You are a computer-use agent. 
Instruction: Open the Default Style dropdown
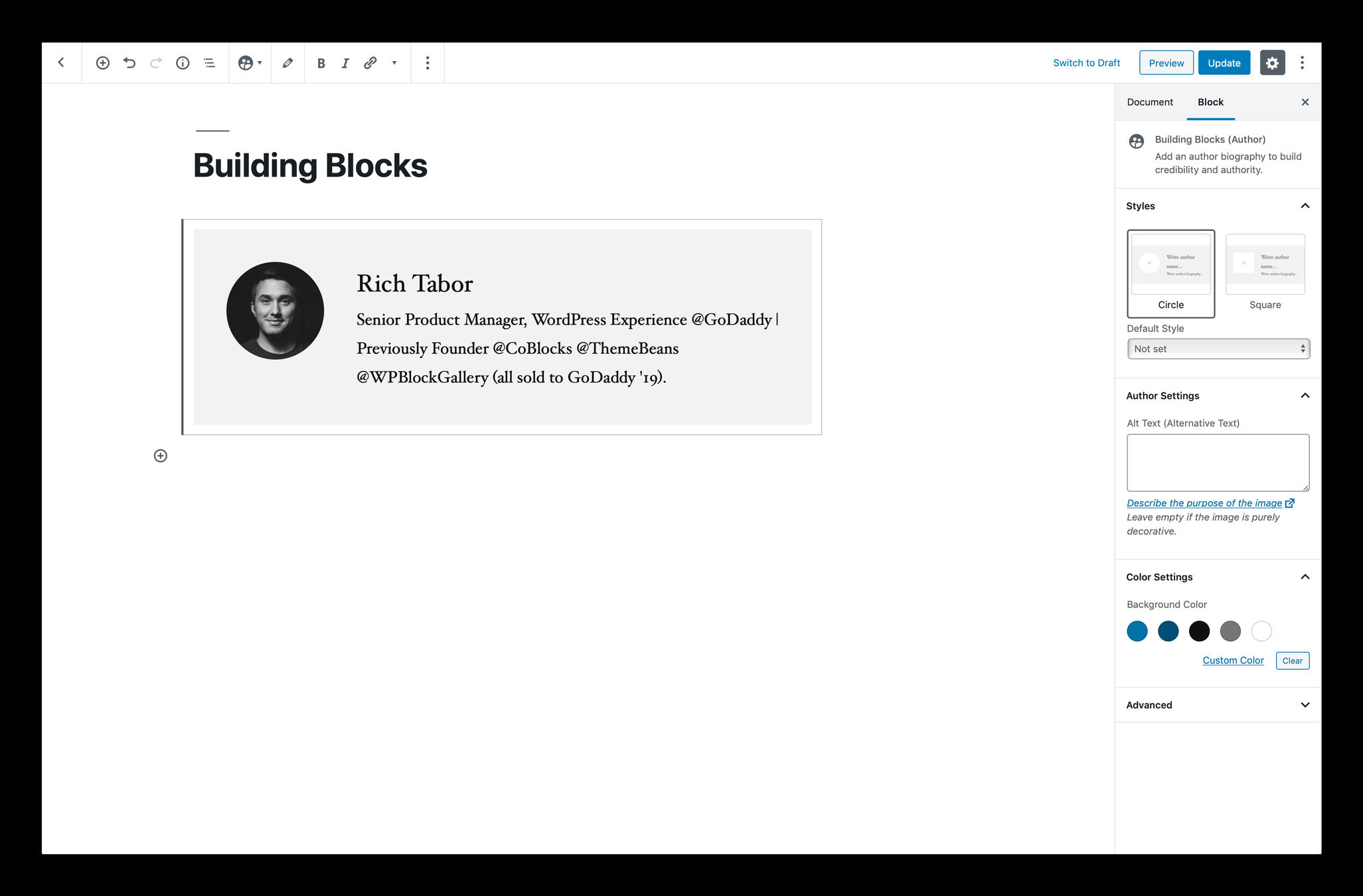(1218, 349)
